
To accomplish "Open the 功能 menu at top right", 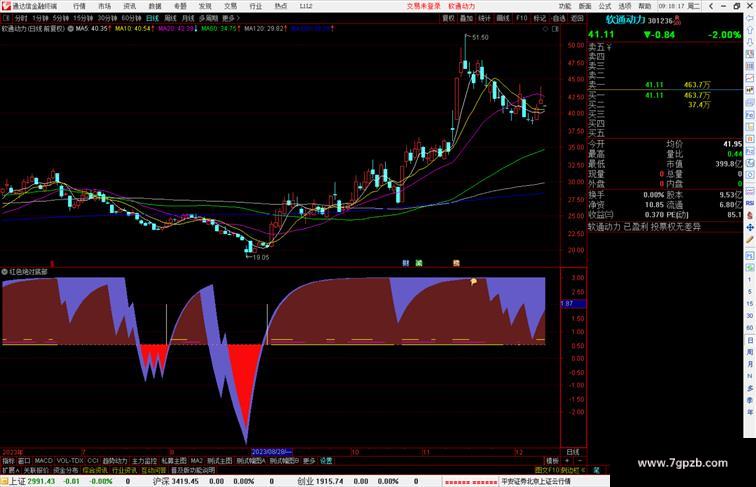I will pyautogui.click(x=565, y=6).
